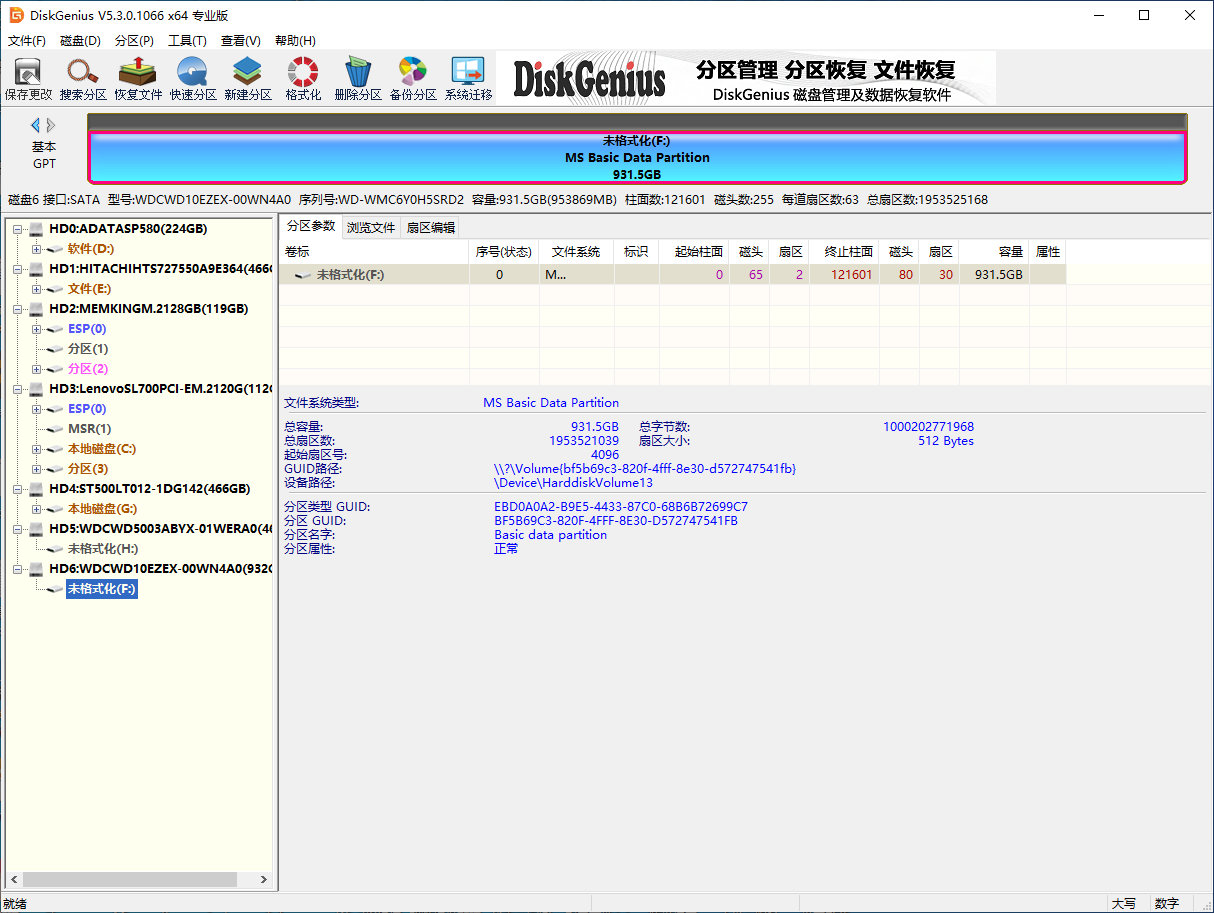Switch to the 分区参数 tab
This screenshot has width=1214, height=913.
click(311, 226)
